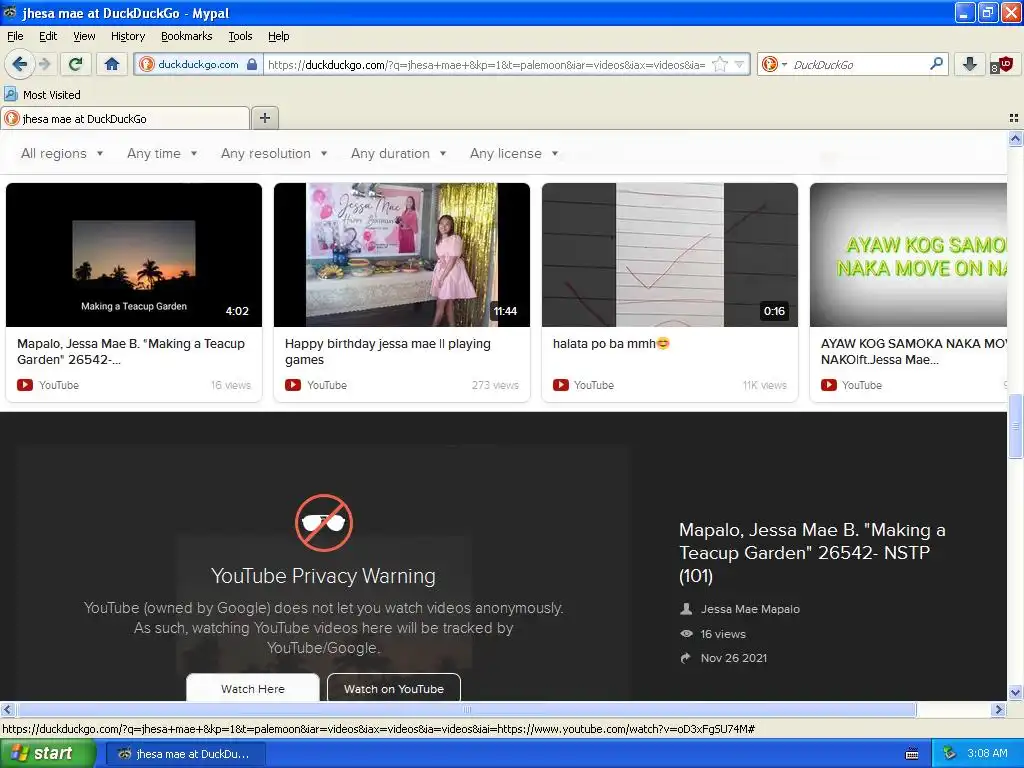1024x768 pixels.
Task: Open a new tab with the plus button
Action: tap(264, 118)
